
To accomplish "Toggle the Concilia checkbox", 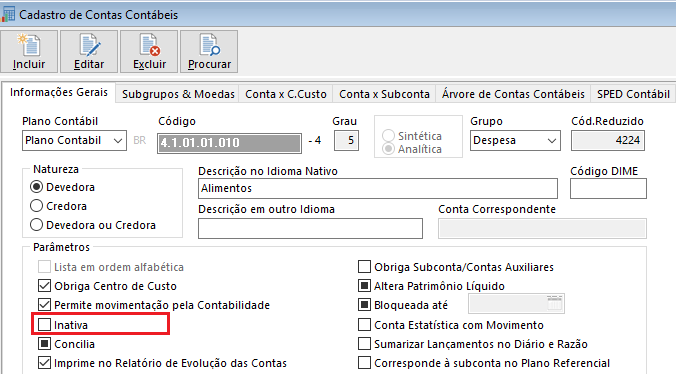I will (44, 344).
